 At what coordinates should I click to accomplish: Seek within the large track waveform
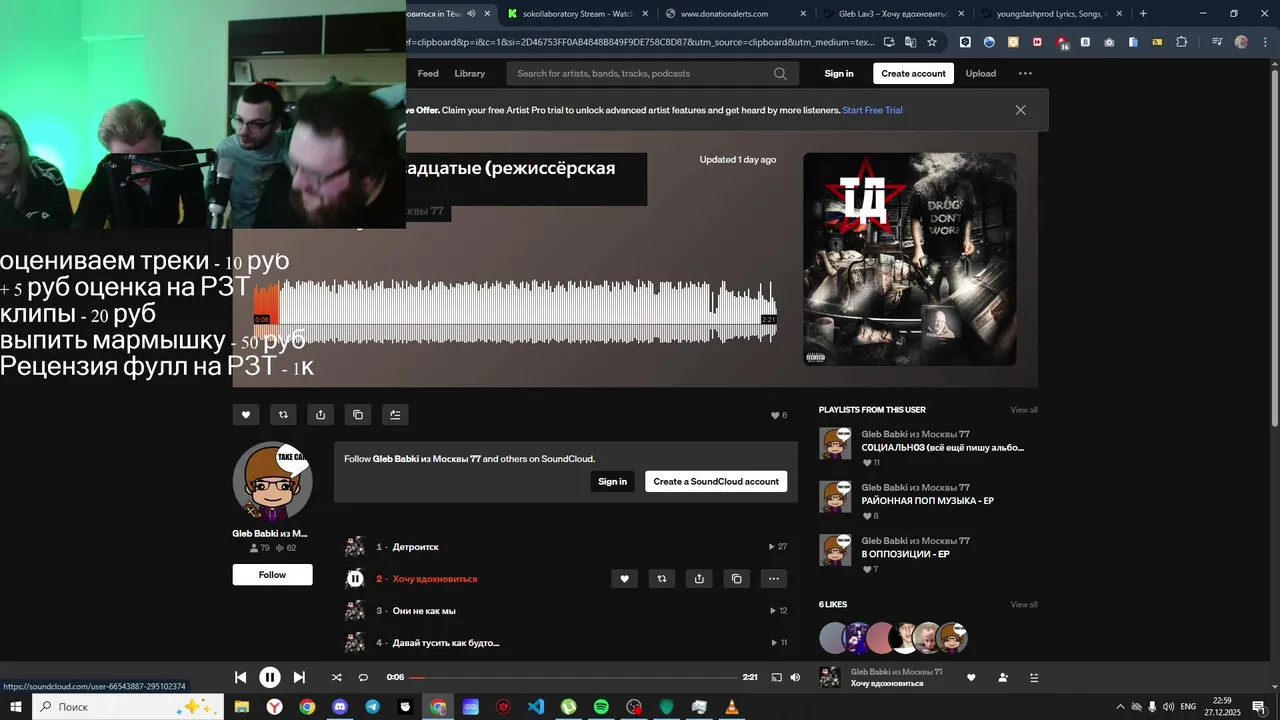coord(514,312)
